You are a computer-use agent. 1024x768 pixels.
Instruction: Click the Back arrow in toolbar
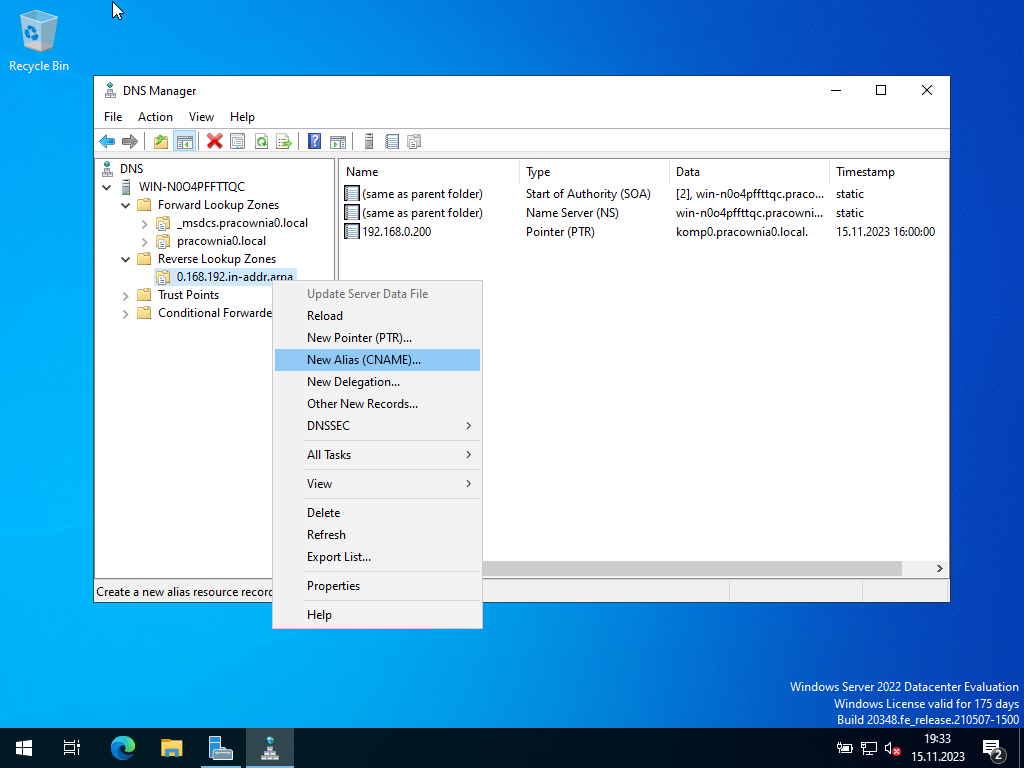click(107, 141)
